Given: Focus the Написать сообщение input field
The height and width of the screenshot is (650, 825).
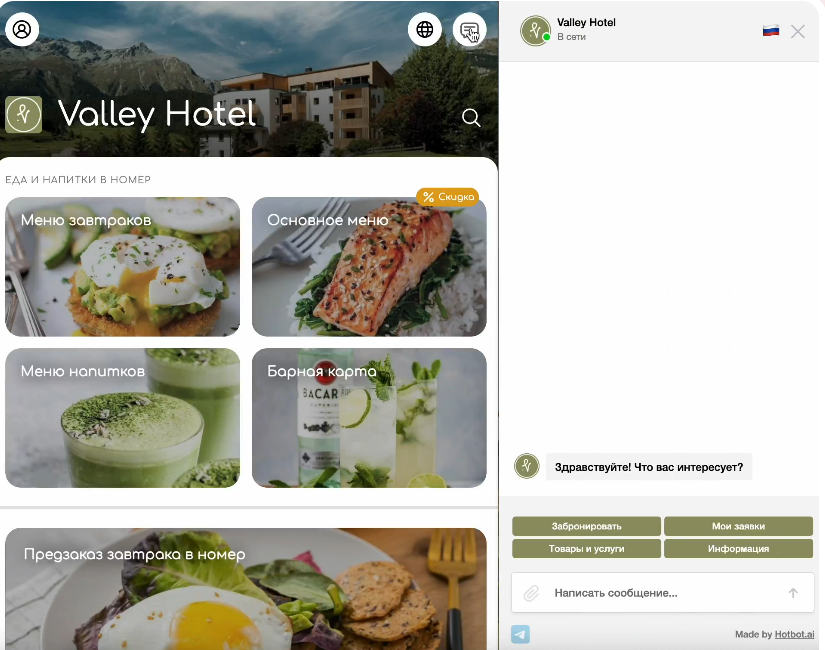Looking at the screenshot, I should [662, 593].
